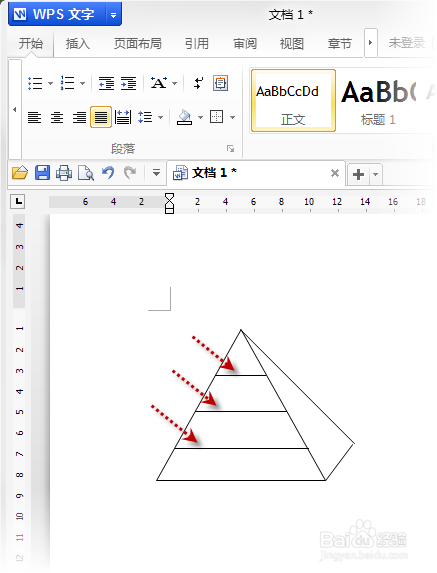Decrease paragraph indent
This screenshot has height=573, width=437.
(x=106, y=83)
